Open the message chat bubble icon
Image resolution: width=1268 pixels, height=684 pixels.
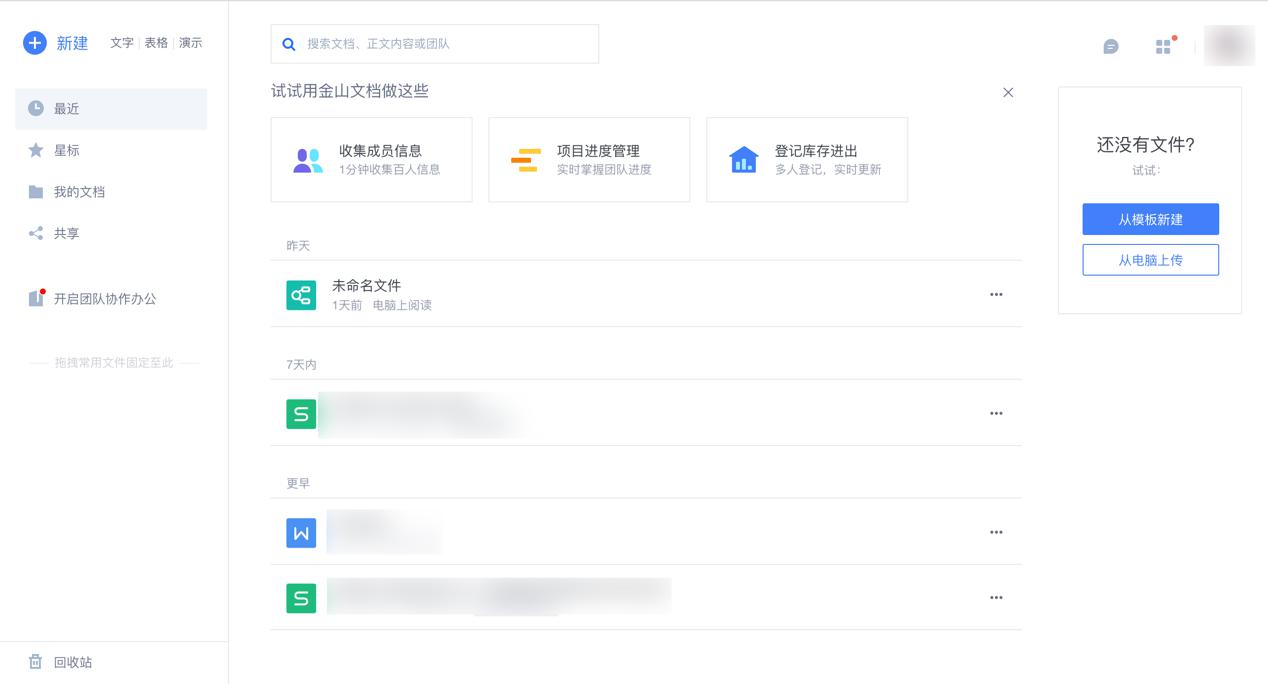tap(1110, 47)
